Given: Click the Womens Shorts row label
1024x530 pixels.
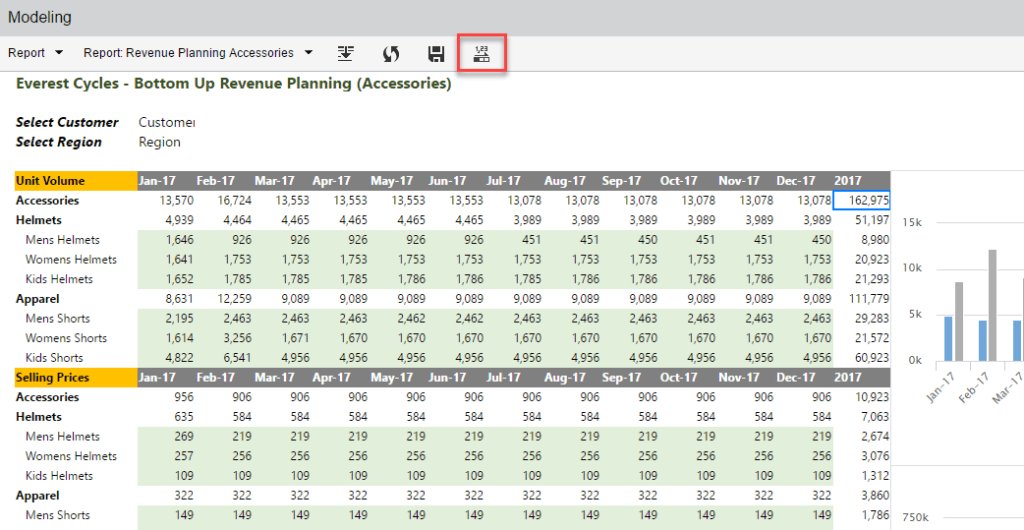Looking at the screenshot, I should click(x=66, y=338).
